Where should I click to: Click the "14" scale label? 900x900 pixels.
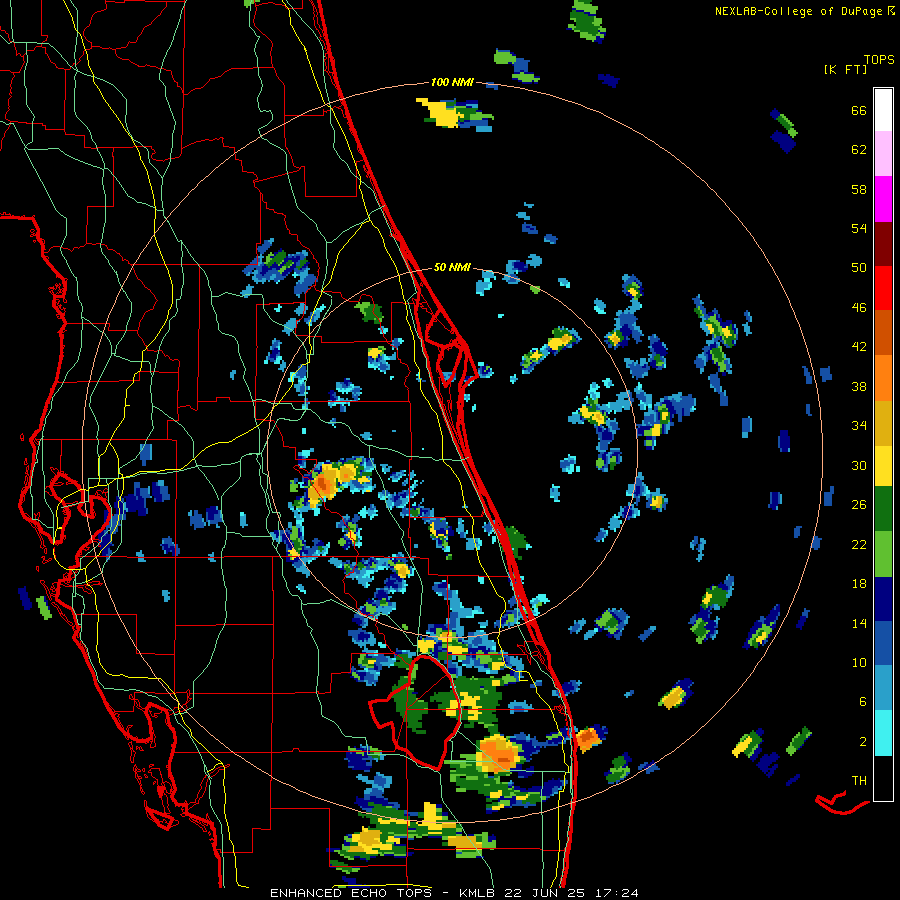859,623
